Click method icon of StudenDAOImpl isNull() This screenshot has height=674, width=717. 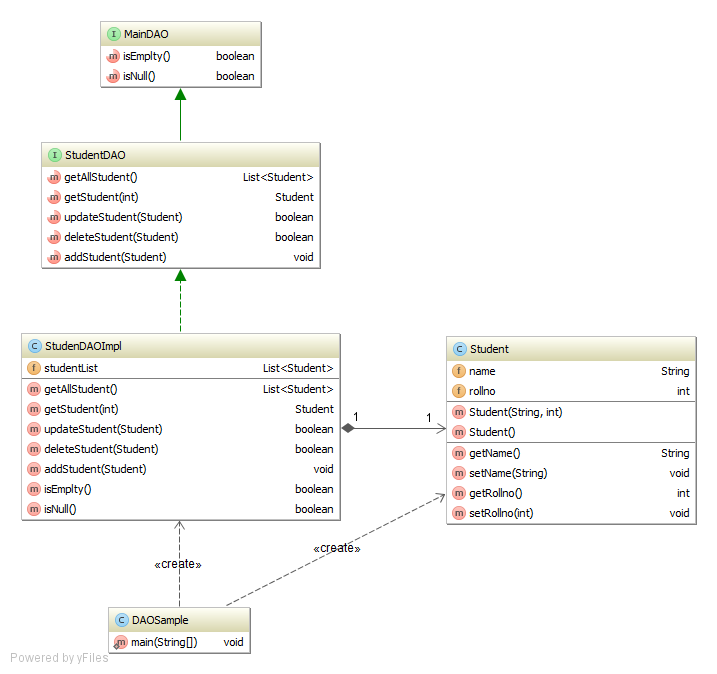(x=34, y=509)
